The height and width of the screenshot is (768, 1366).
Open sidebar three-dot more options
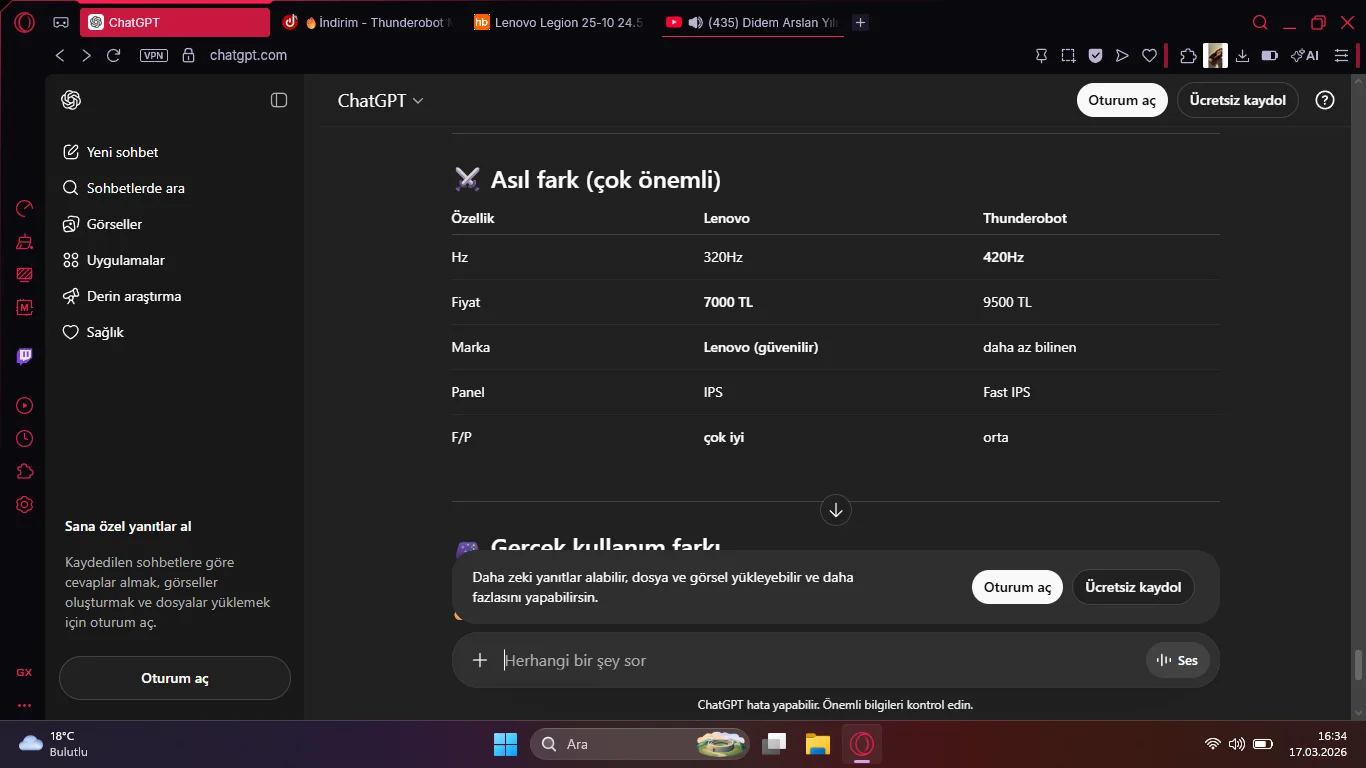[25, 705]
